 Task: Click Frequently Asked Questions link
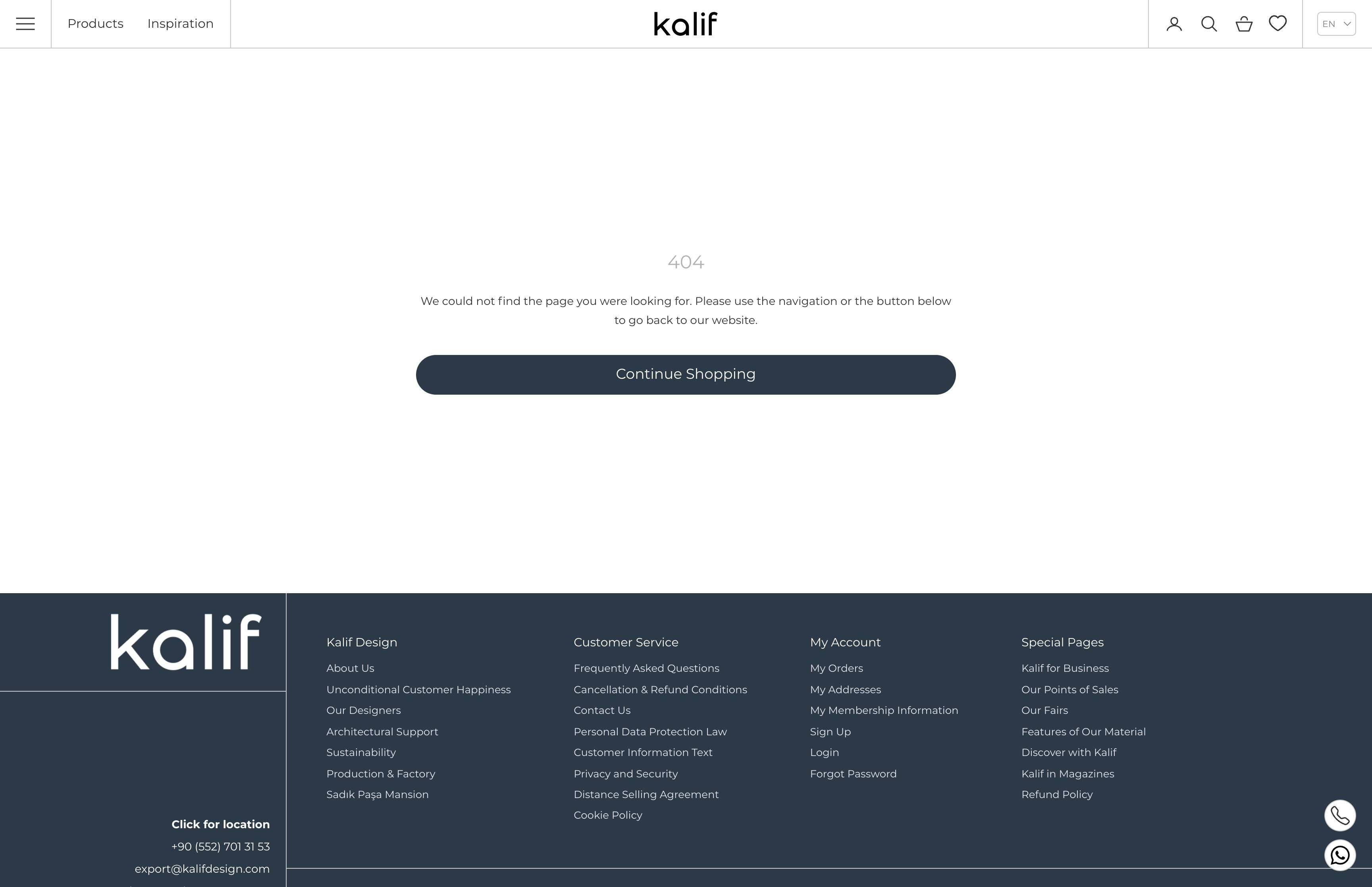[646, 668]
